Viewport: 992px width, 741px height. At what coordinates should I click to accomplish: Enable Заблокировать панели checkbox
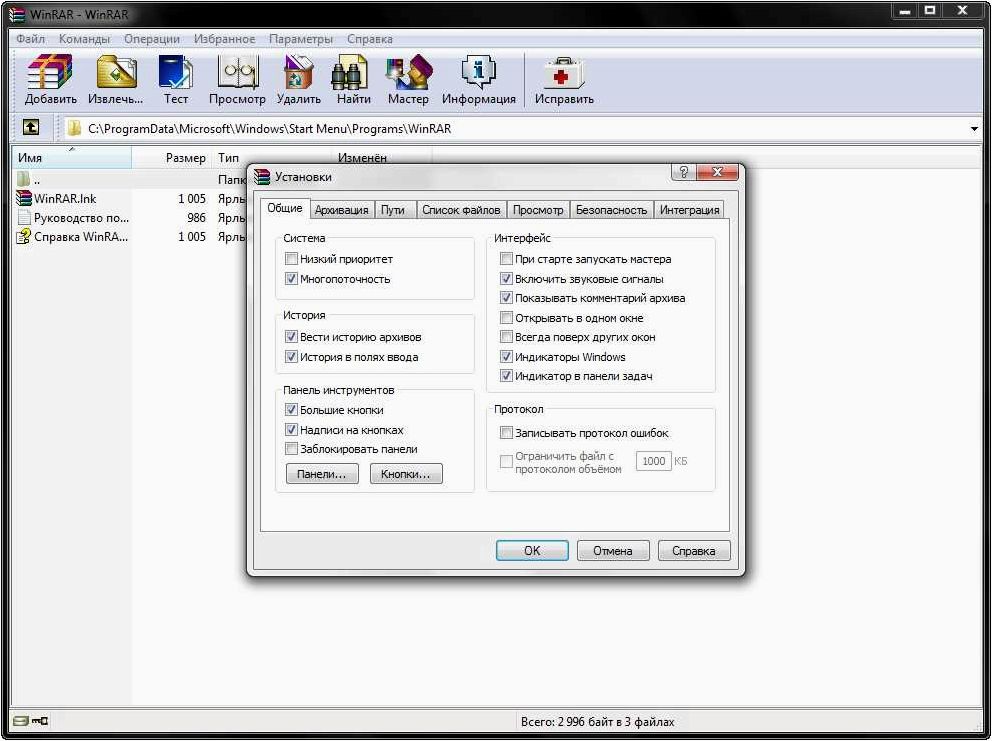[x=291, y=449]
